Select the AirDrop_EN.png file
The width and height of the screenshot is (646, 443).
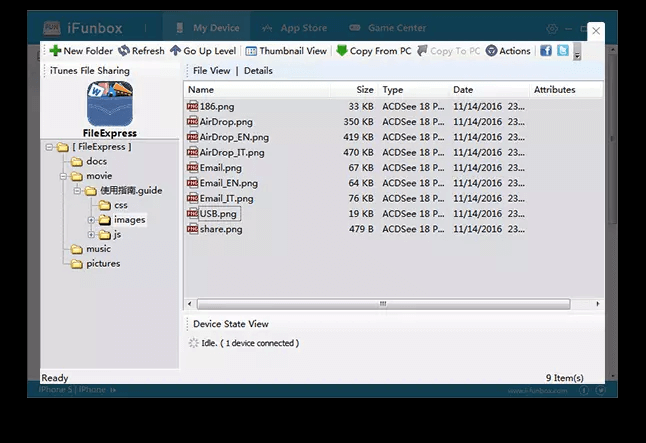coord(233,137)
